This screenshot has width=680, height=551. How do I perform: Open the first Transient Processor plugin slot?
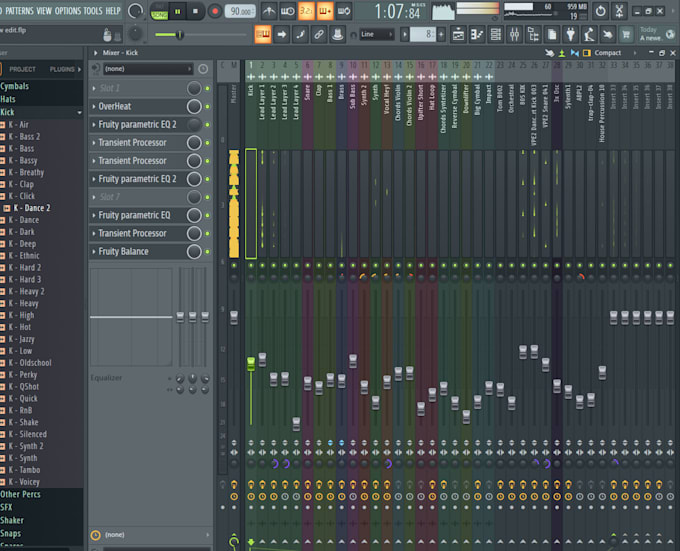(x=132, y=143)
